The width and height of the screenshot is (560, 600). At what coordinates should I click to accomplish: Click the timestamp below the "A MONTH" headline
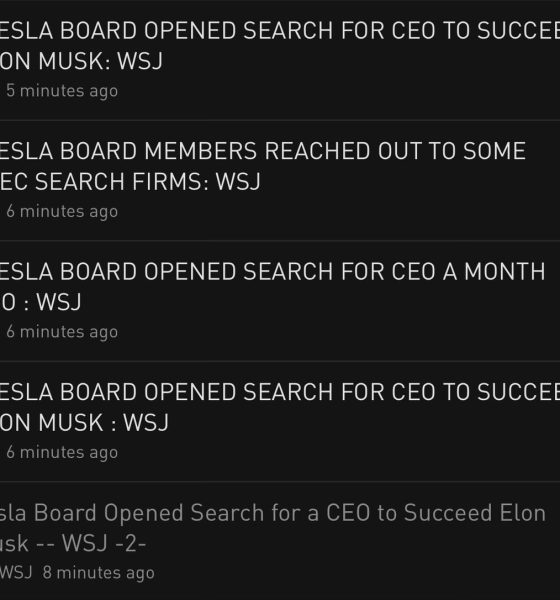pyautogui.click(x=62, y=332)
